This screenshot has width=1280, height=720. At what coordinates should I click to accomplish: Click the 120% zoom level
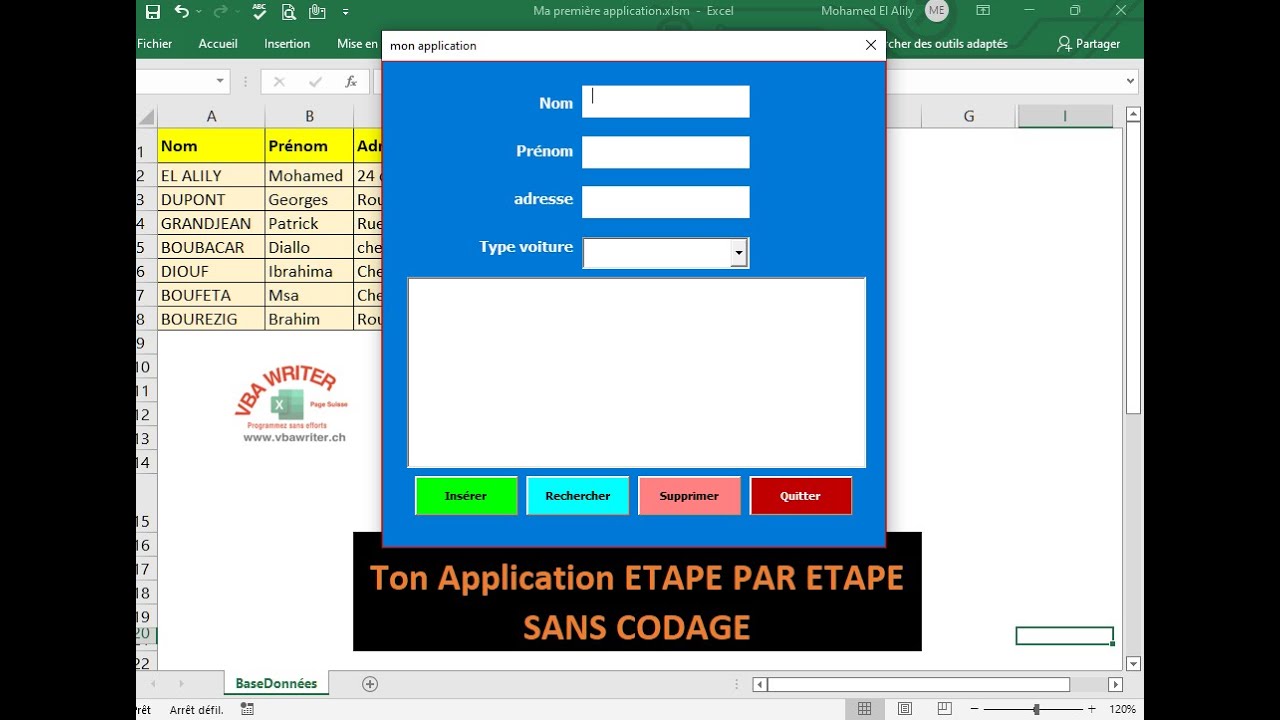(x=1122, y=709)
